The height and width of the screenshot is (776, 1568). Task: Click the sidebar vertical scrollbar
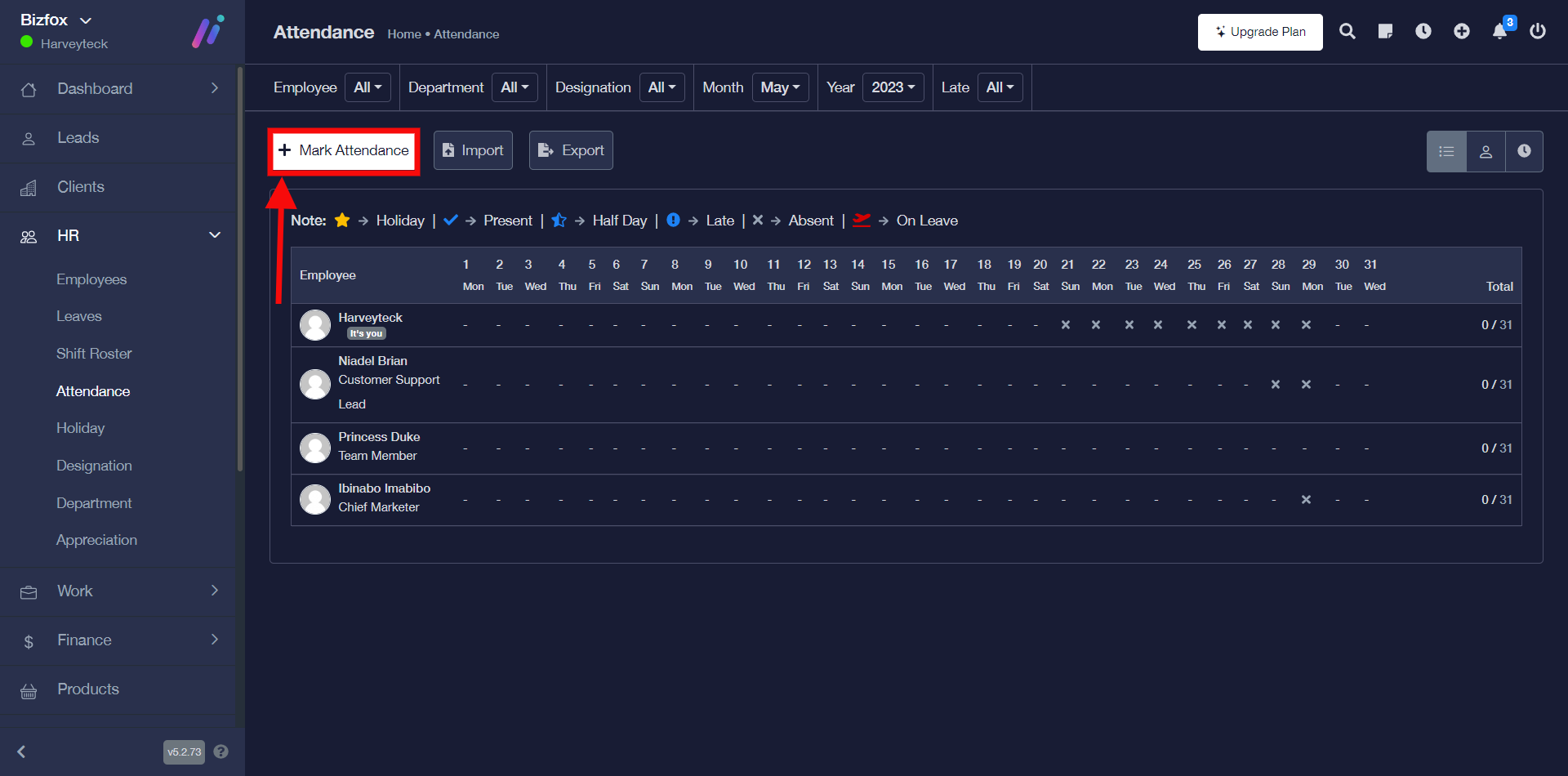point(239,270)
